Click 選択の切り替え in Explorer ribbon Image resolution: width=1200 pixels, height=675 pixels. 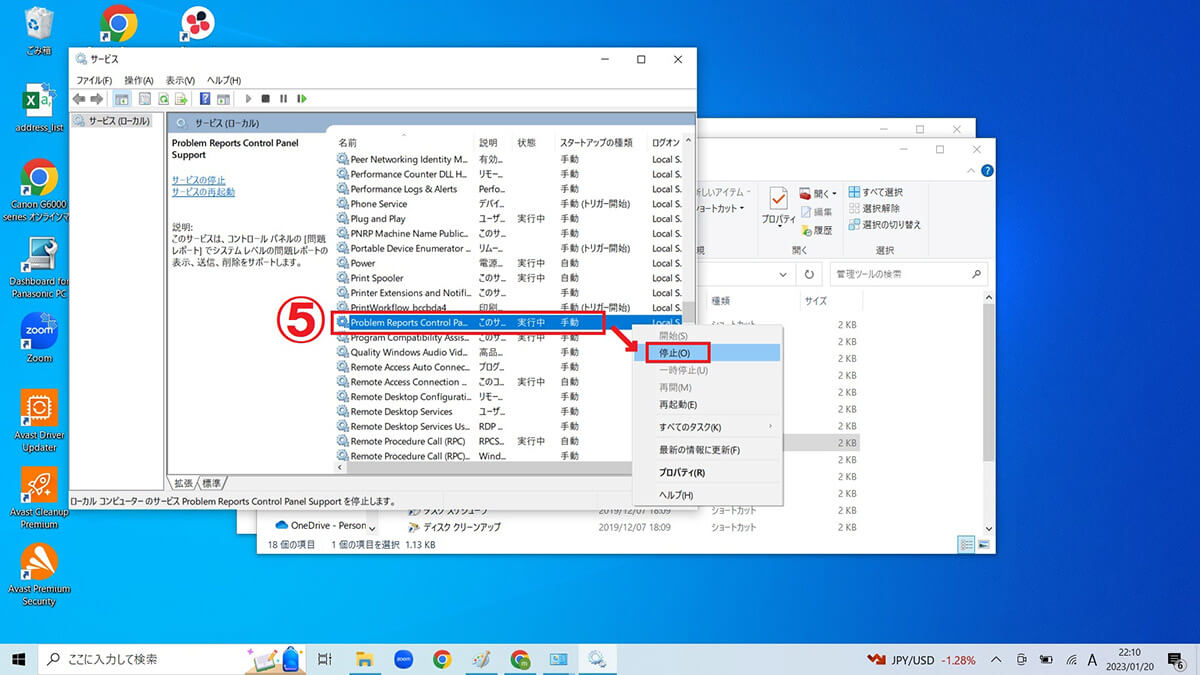[884, 224]
